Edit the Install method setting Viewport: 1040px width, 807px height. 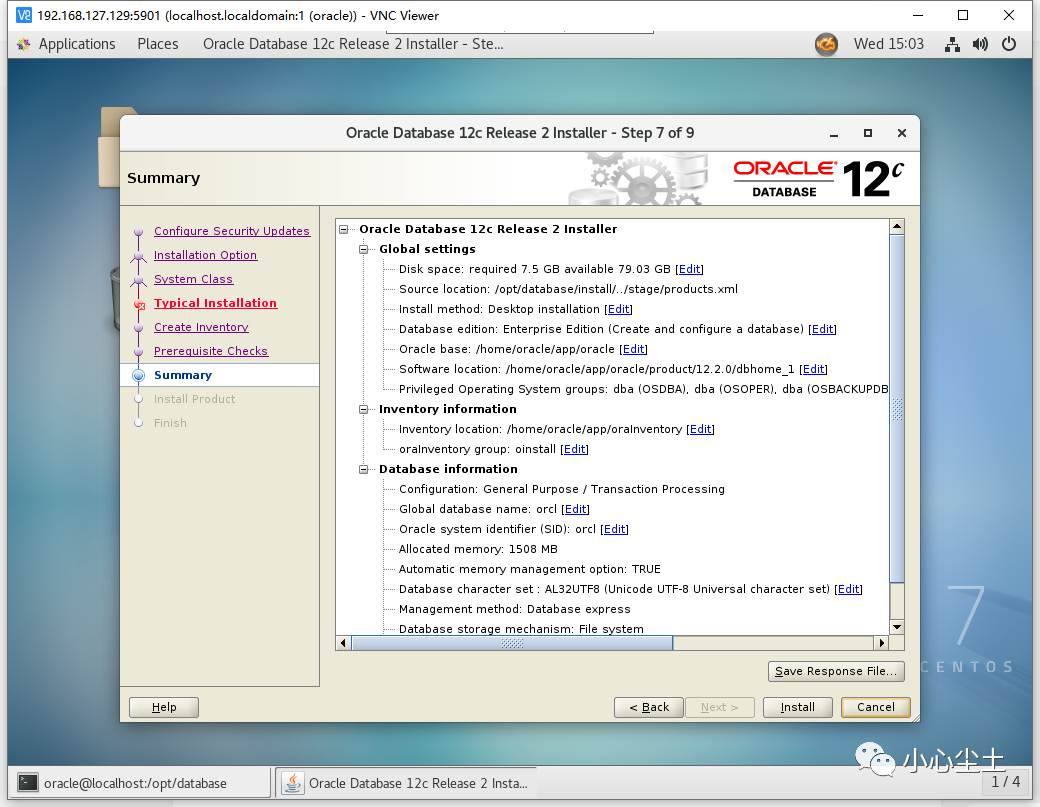pos(618,309)
